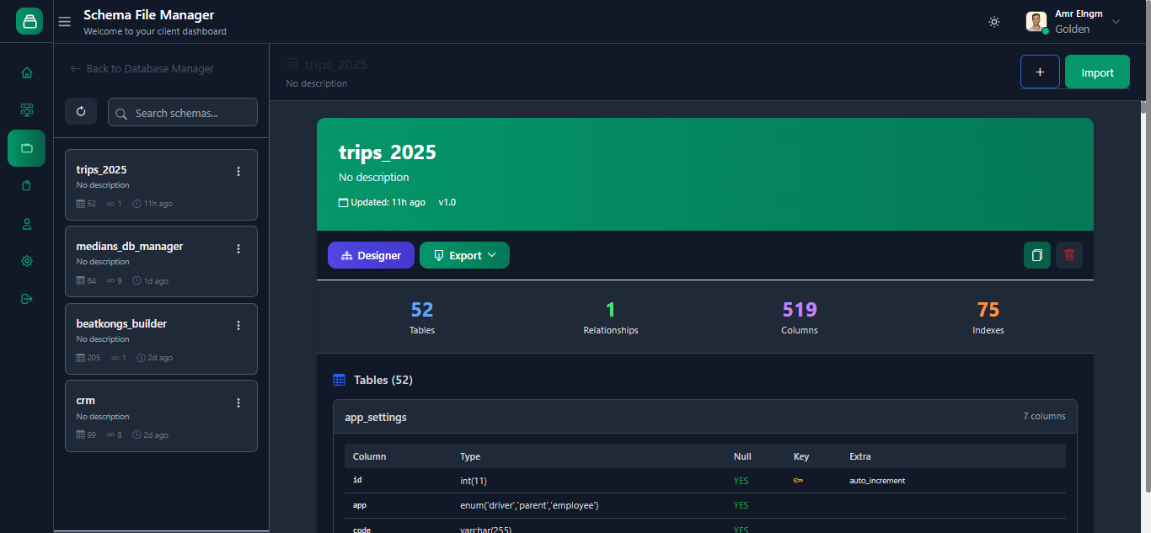Screen dimensions: 1151x533
Task: Open the Designer button
Action: (x=371, y=255)
